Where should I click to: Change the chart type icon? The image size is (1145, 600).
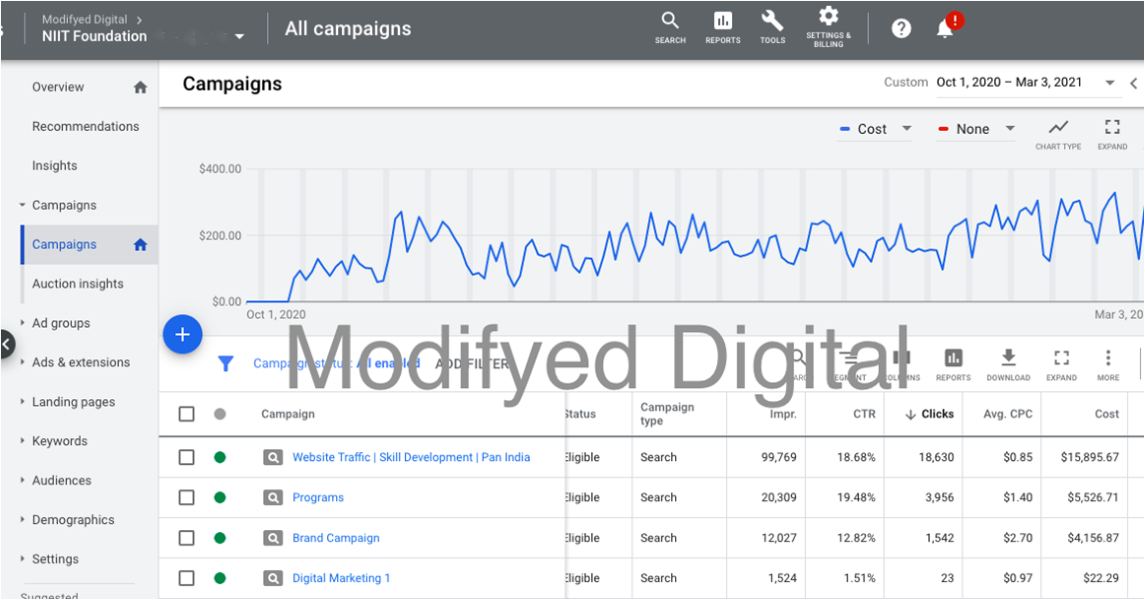click(x=1058, y=134)
